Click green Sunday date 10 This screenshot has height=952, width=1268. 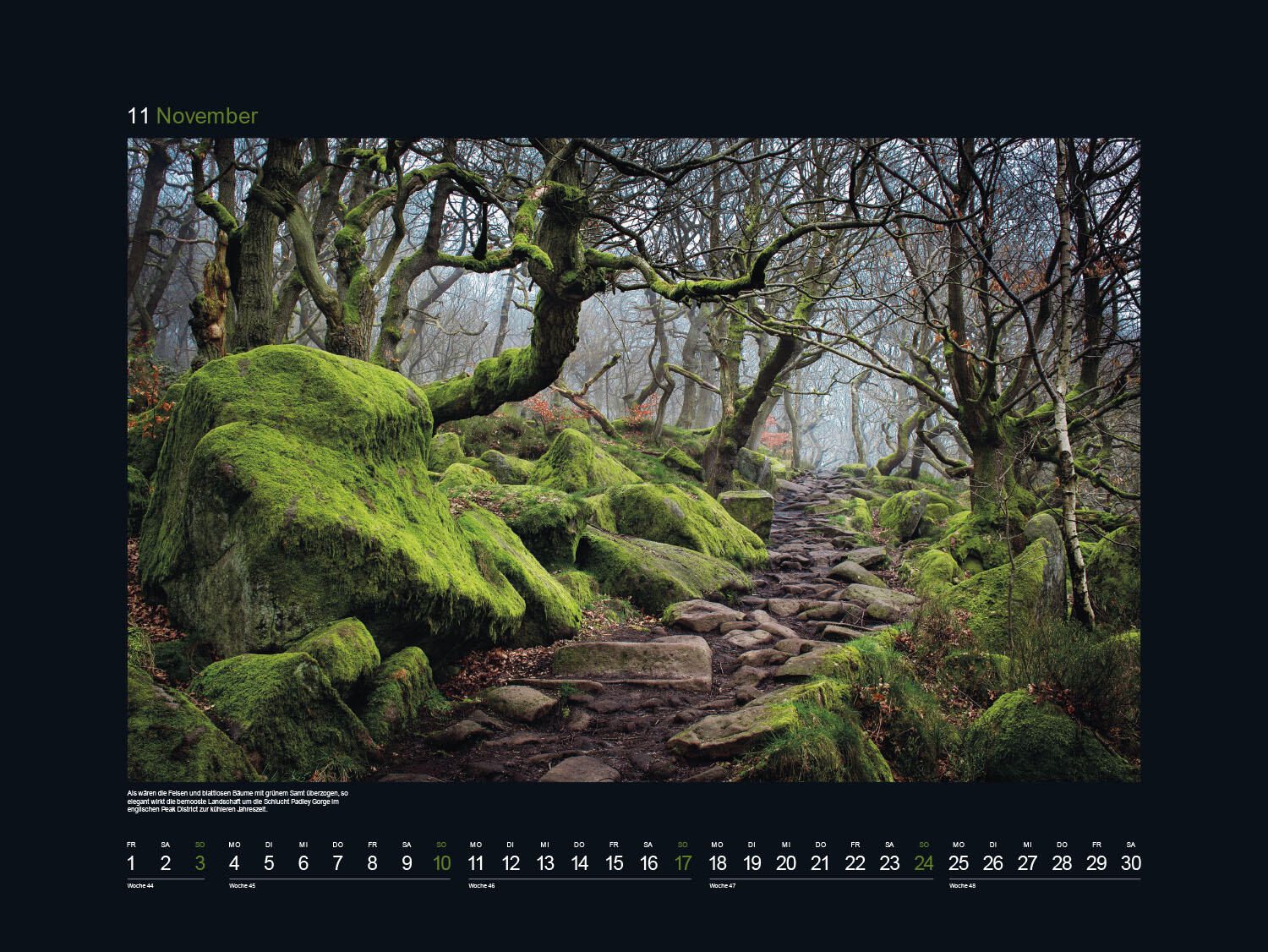pos(441,863)
